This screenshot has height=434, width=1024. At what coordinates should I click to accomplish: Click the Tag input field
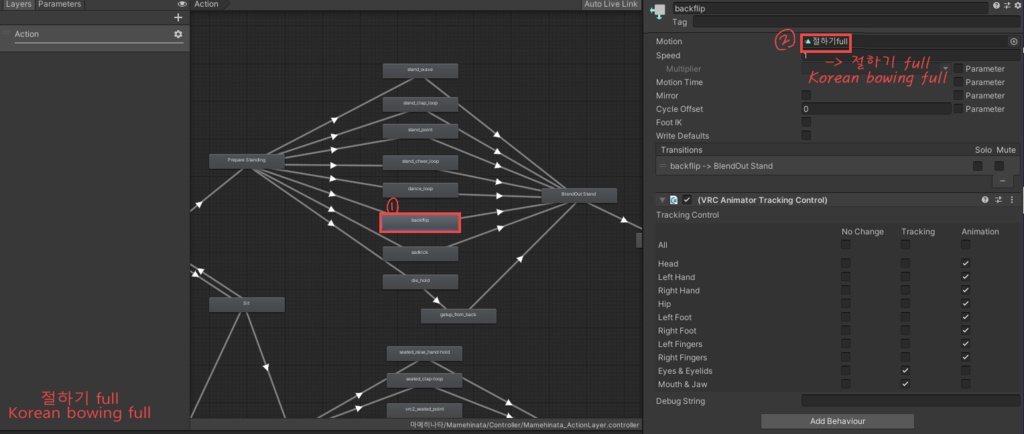point(856,22)
